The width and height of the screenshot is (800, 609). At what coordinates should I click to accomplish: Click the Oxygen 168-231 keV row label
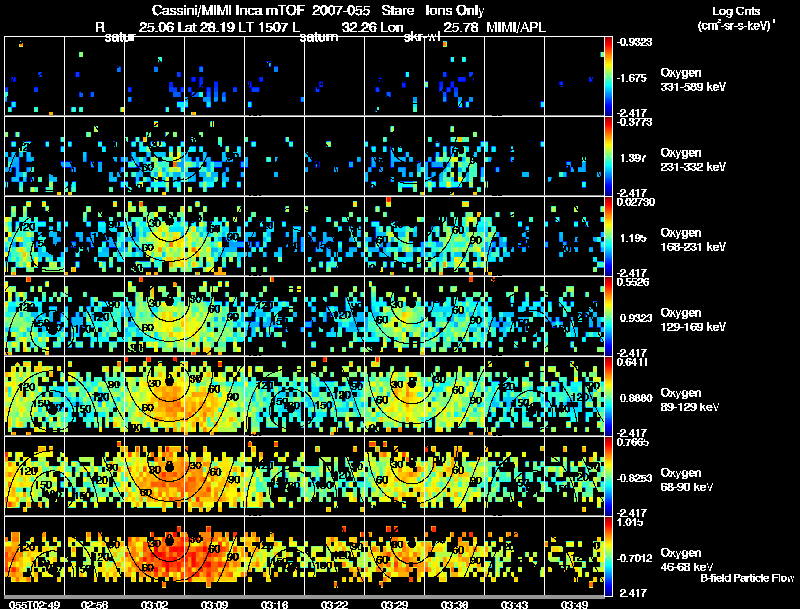tap(693, 240)
